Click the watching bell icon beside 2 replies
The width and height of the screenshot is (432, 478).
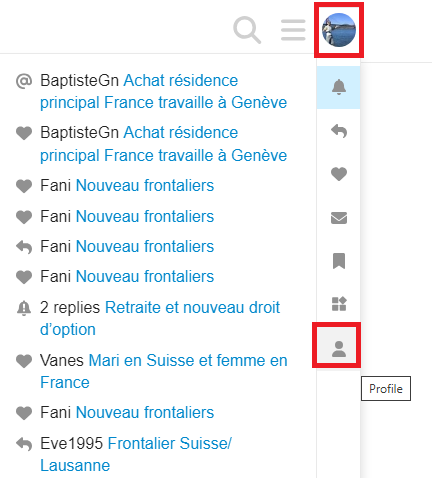coord(24,308)
